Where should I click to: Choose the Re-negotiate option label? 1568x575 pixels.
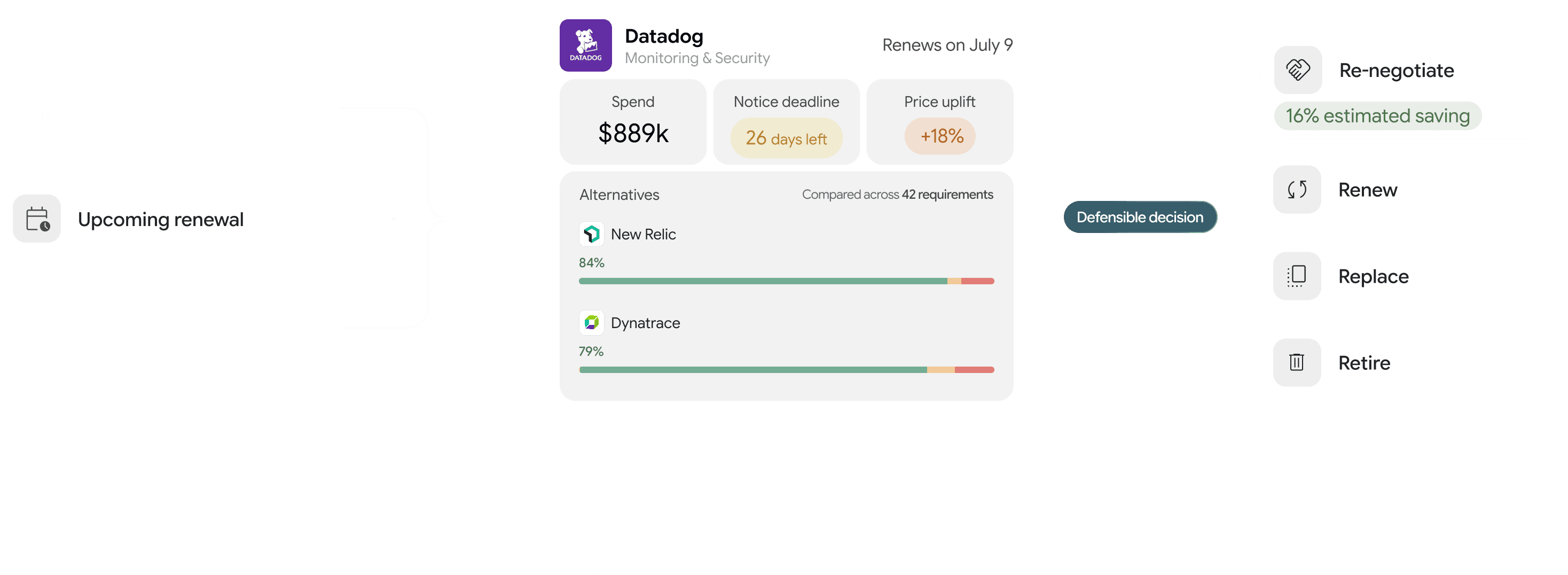point(1397,70)
